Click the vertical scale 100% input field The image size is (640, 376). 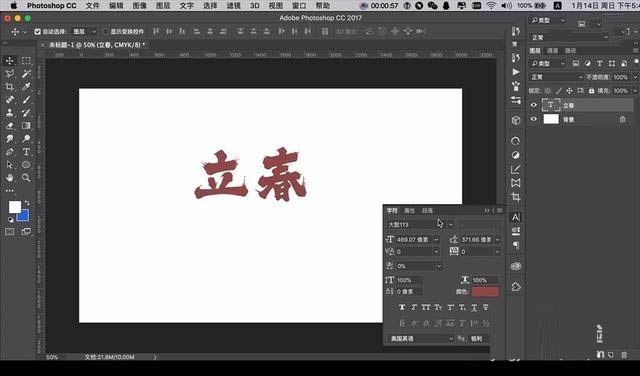[409, 280]
